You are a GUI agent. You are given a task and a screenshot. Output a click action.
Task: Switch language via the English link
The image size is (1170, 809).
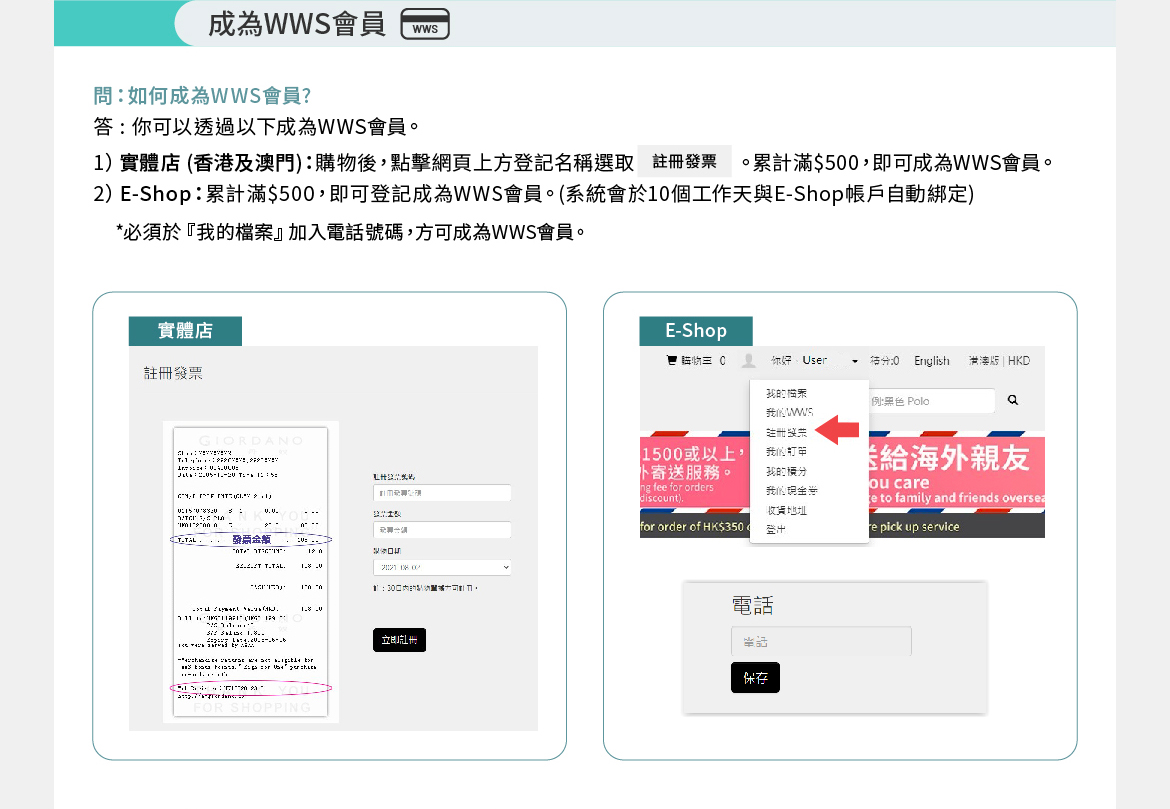click(x=931, y=361)
